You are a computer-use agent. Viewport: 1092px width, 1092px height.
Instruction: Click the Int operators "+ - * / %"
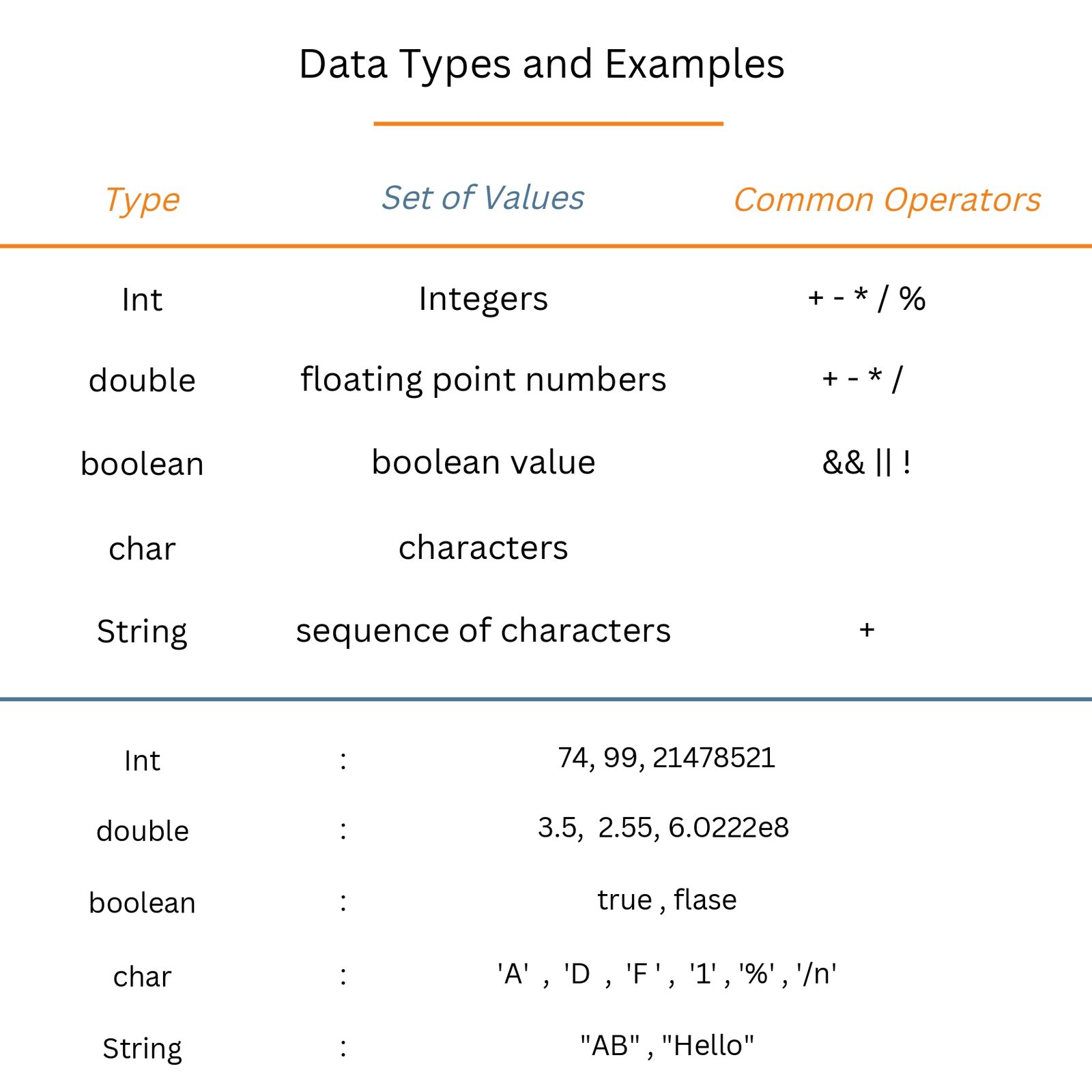[x=866, y=298]
